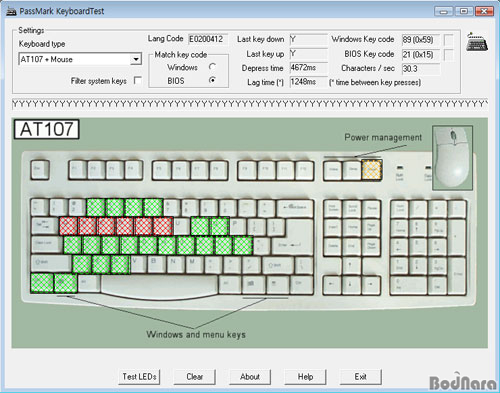Click the spacebar on the keyboard image
This screenshot has width=500, height=393.
159,286
